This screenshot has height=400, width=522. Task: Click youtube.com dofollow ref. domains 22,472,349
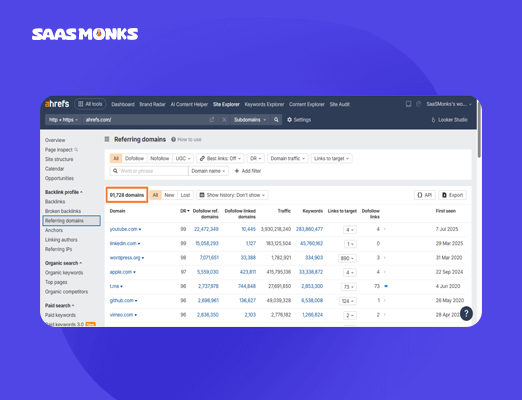(x=206, y=229)
